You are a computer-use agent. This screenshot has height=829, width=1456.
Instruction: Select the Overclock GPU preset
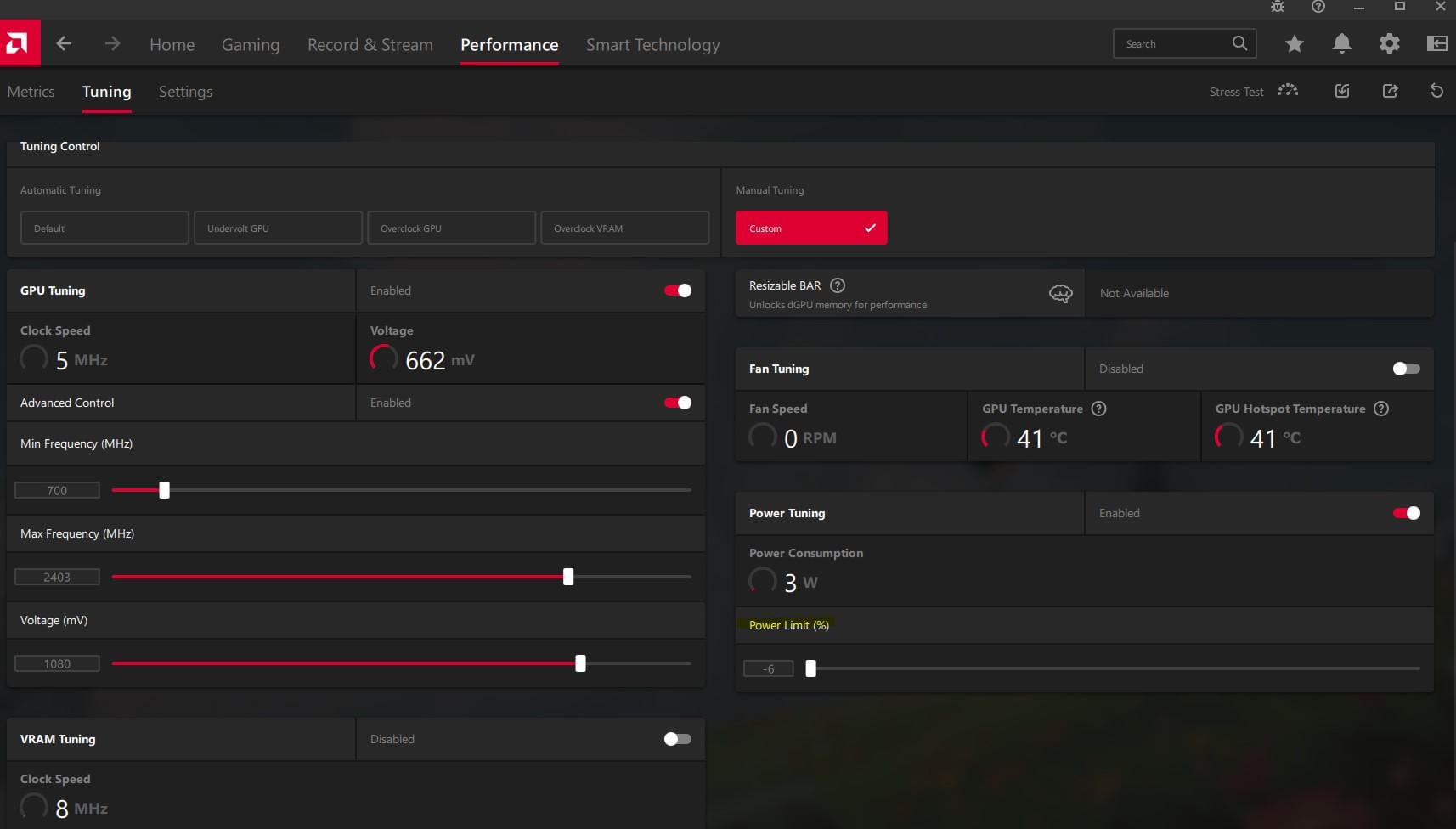pos(452,228)
